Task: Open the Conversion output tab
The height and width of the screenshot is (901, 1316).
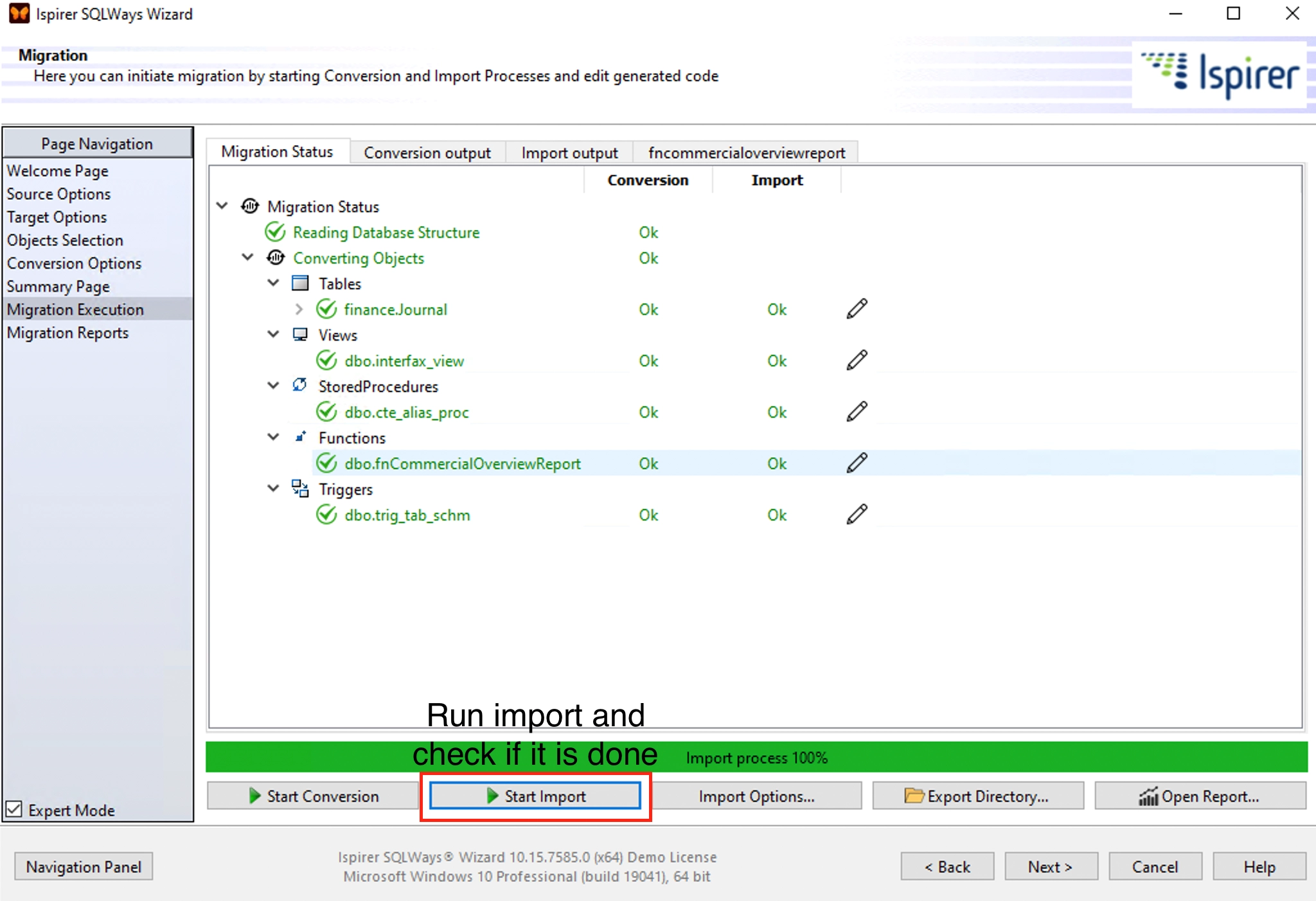Action: coord(427,153)
